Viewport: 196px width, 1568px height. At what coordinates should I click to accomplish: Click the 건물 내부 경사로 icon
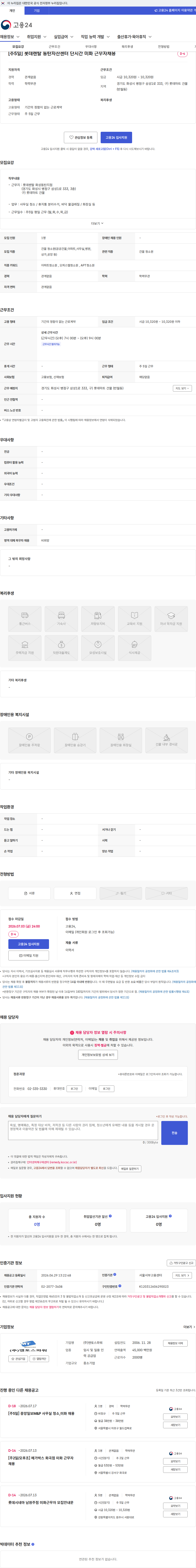click(166, 740)
